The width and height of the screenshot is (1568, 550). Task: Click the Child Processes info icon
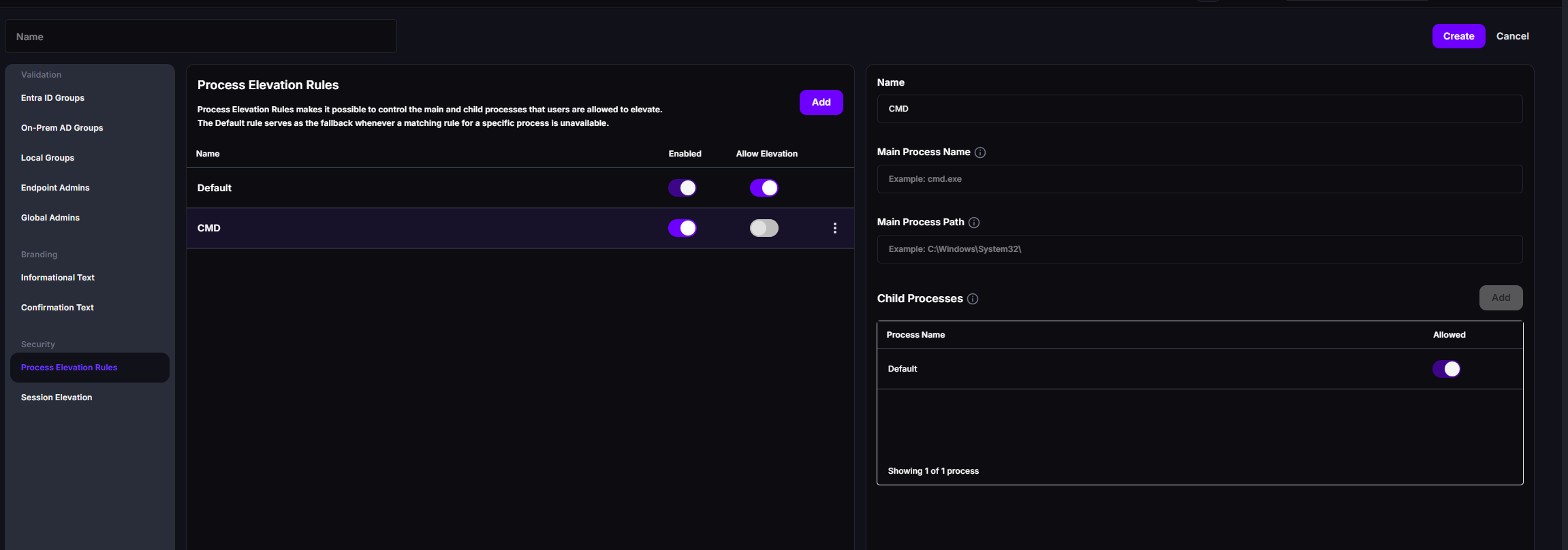click(973, 299)
